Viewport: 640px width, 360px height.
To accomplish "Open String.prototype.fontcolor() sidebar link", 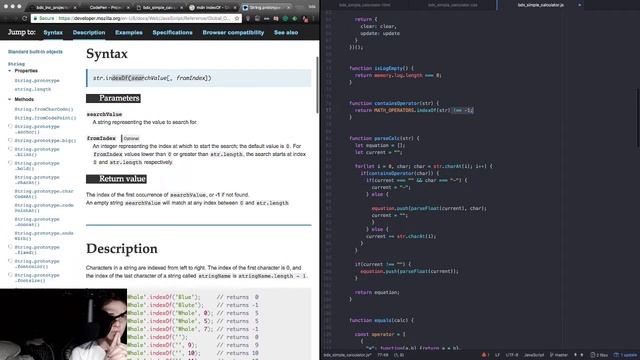I will (x=37, y=264).
